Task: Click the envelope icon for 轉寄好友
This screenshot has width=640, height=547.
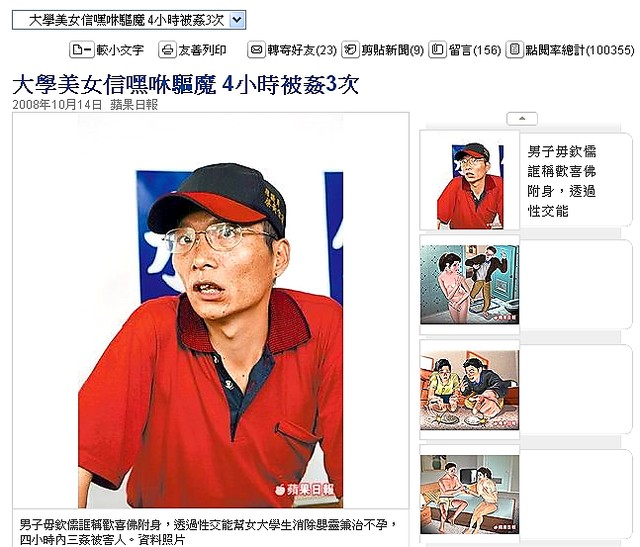Action: pyautogui.click(x=256, y=50)
